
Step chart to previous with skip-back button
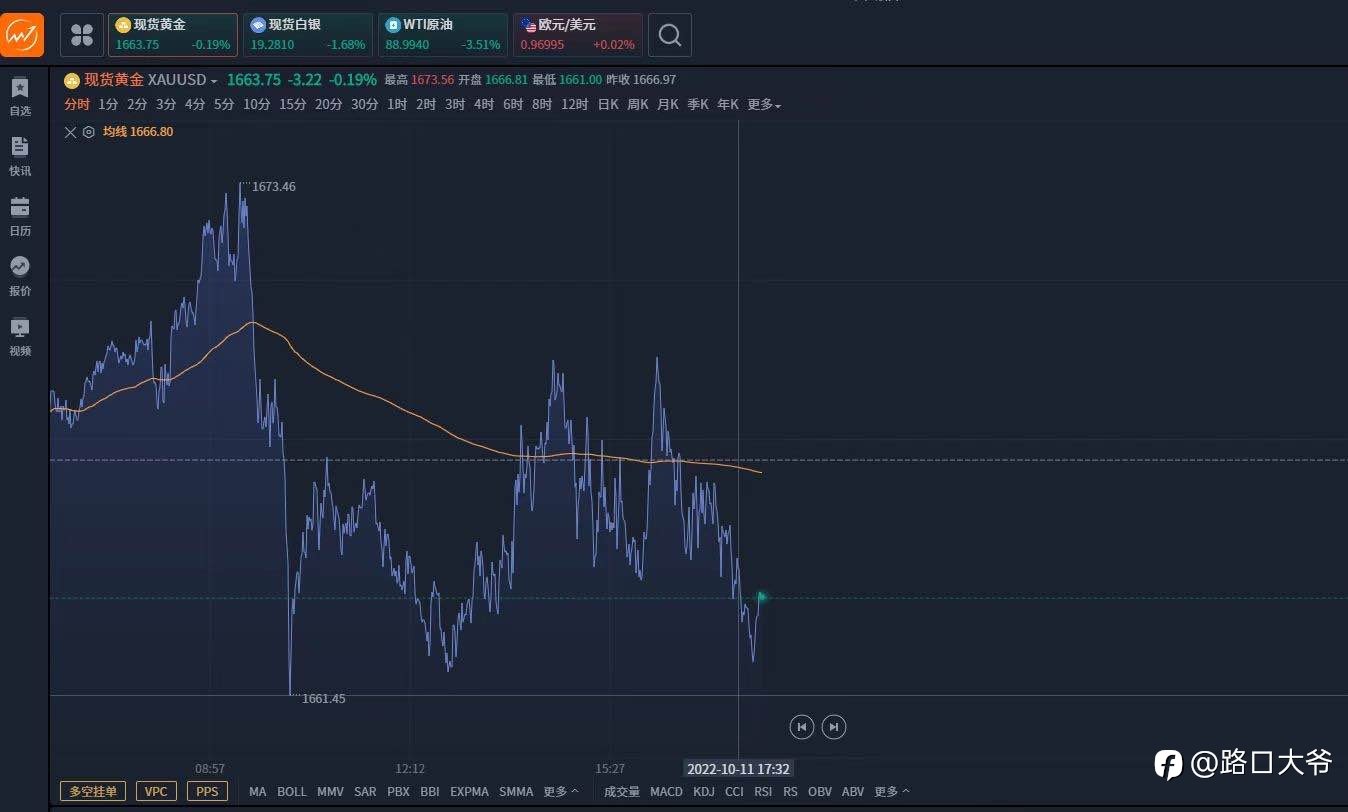coord(802,727)
